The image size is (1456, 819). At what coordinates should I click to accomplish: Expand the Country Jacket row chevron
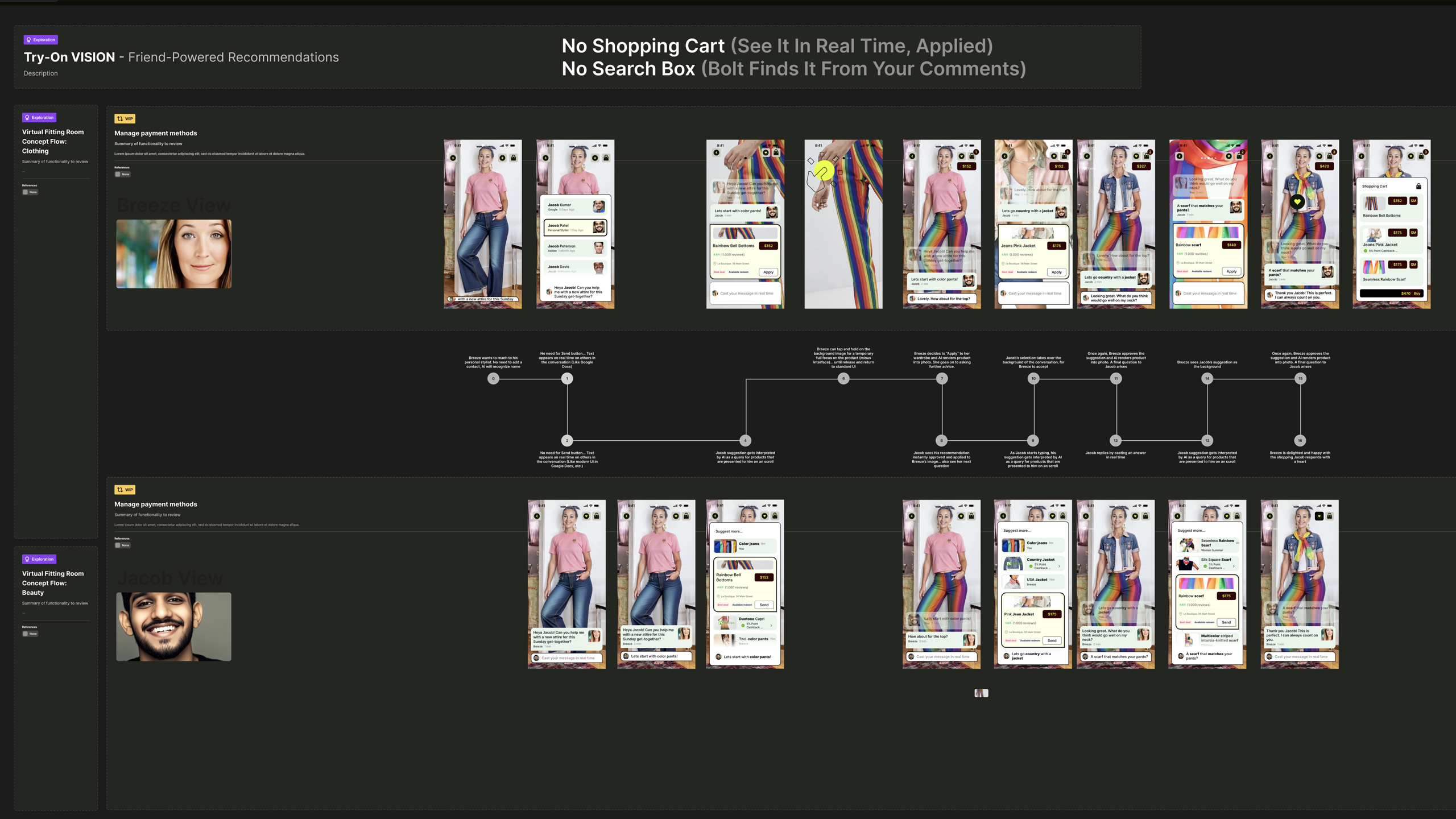coord(1059,566)
